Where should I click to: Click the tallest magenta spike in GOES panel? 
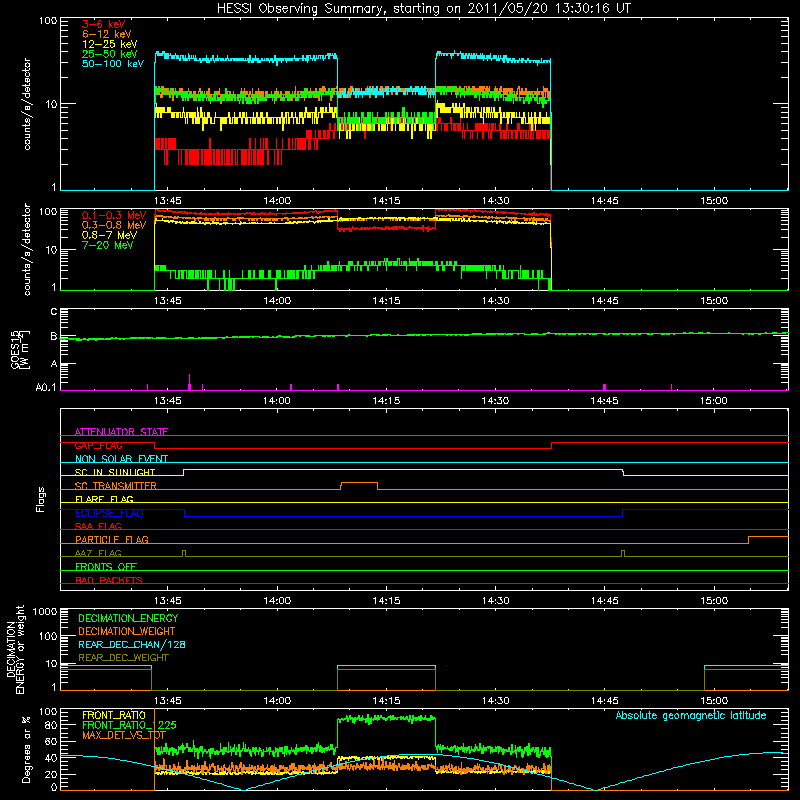[x=190, y=382]
